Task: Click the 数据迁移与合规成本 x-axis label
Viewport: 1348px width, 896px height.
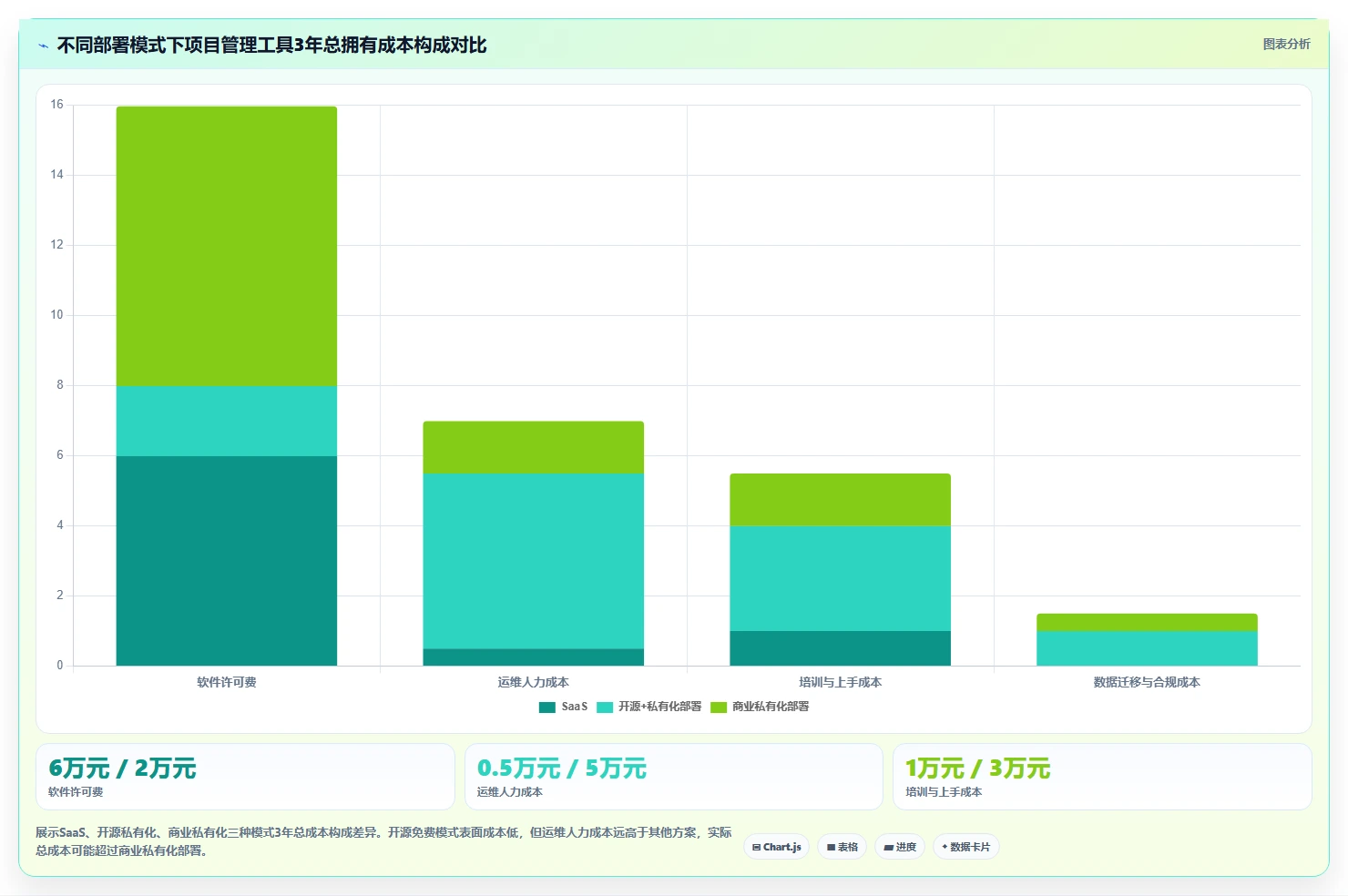Action: [x=1147, y=682]
